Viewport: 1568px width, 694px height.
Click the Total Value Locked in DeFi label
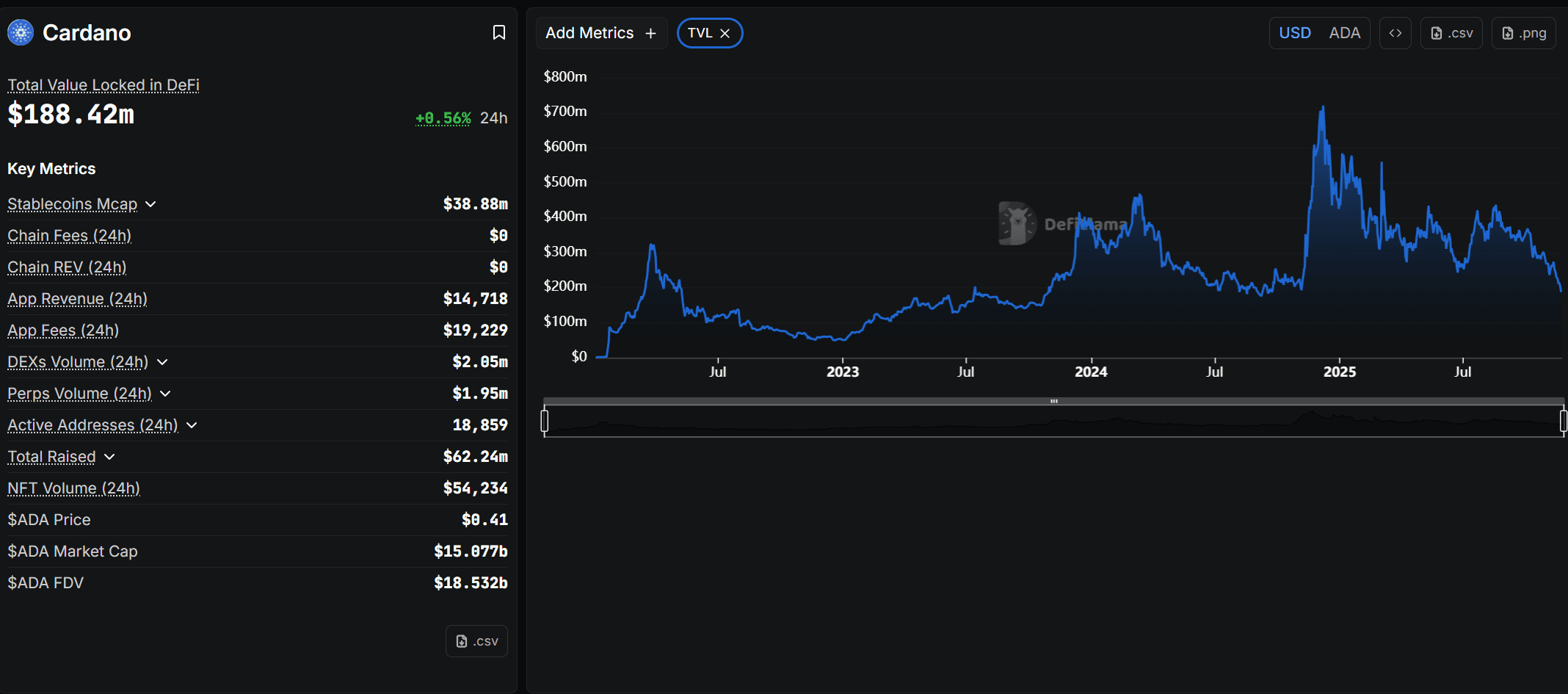104,85
